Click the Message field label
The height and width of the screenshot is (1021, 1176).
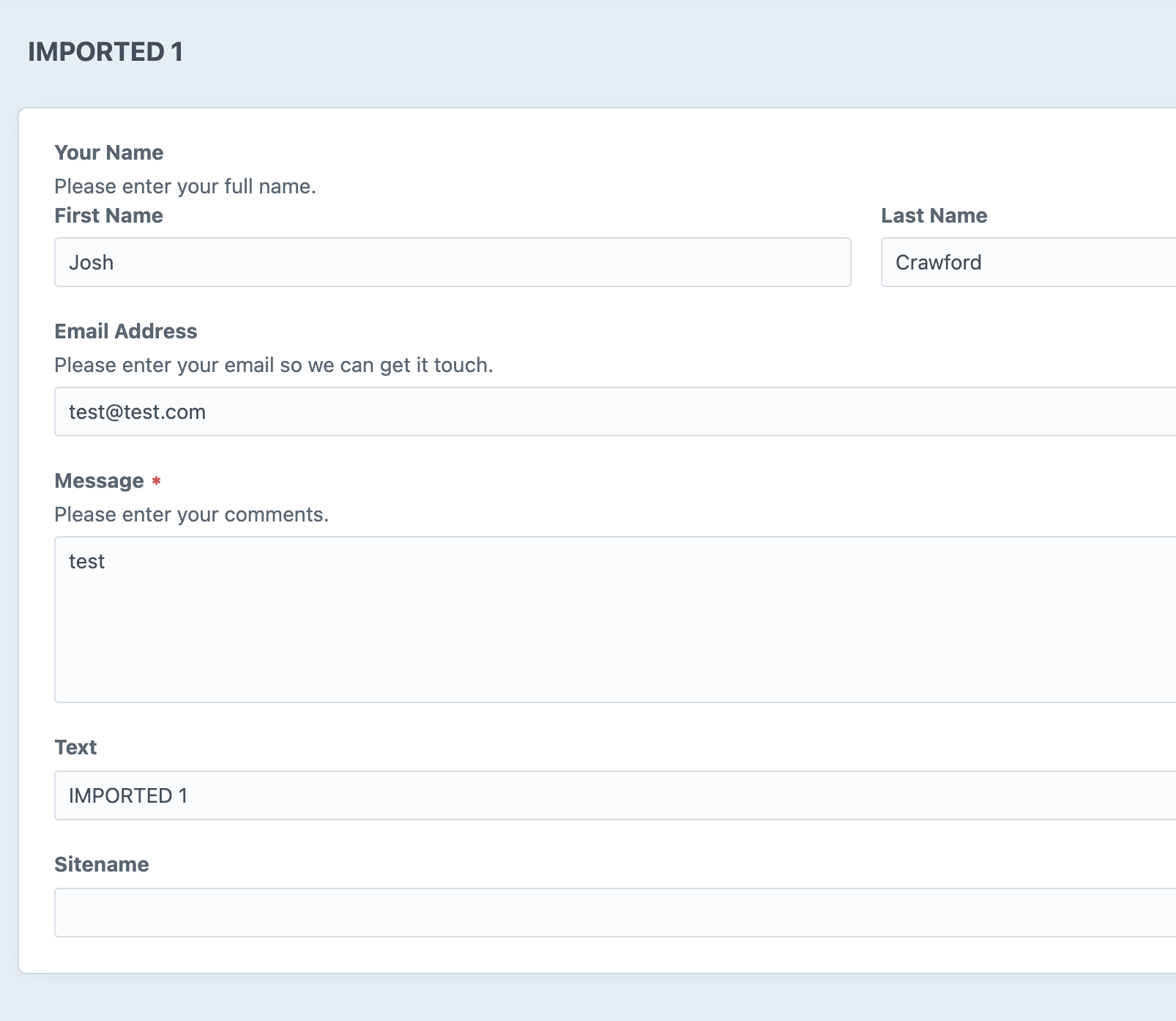98,480
